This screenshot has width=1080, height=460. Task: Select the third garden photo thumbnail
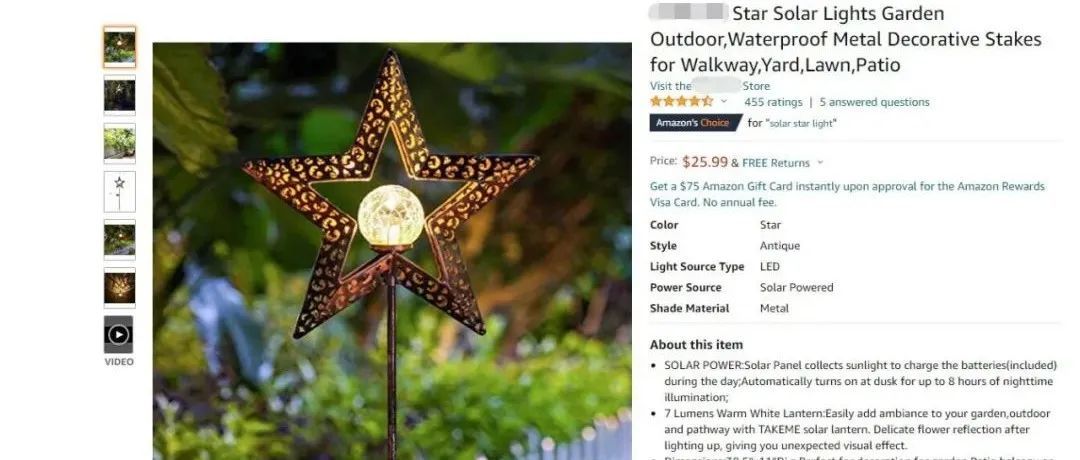(x=119, y=143)
